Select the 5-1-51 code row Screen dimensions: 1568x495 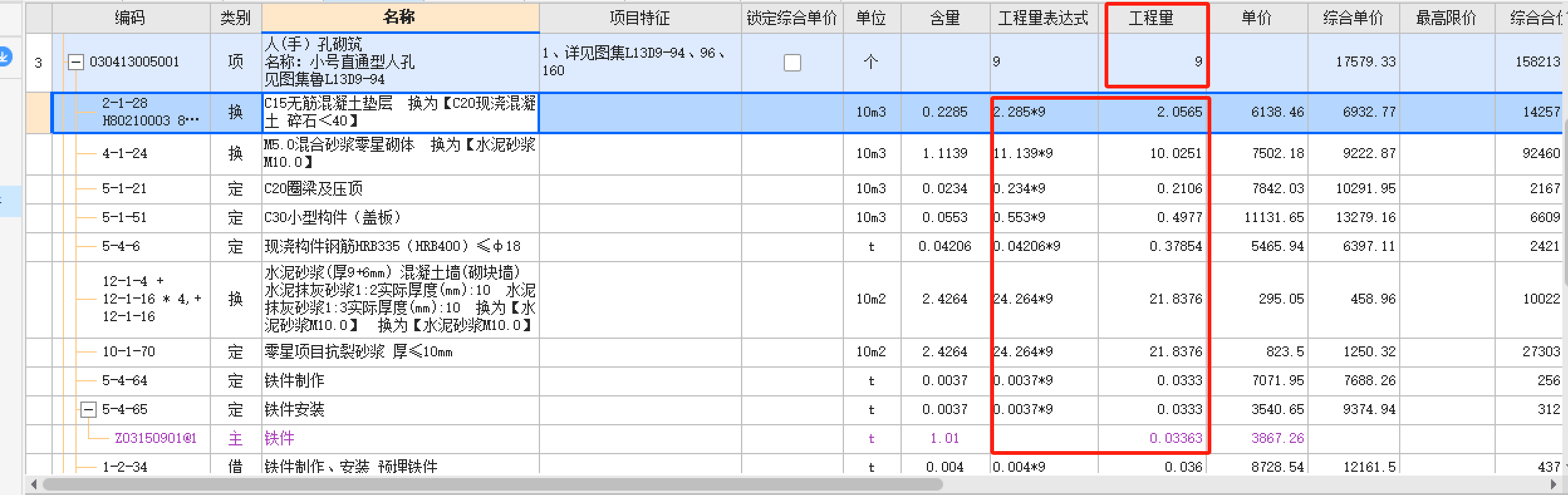[124, 218]
